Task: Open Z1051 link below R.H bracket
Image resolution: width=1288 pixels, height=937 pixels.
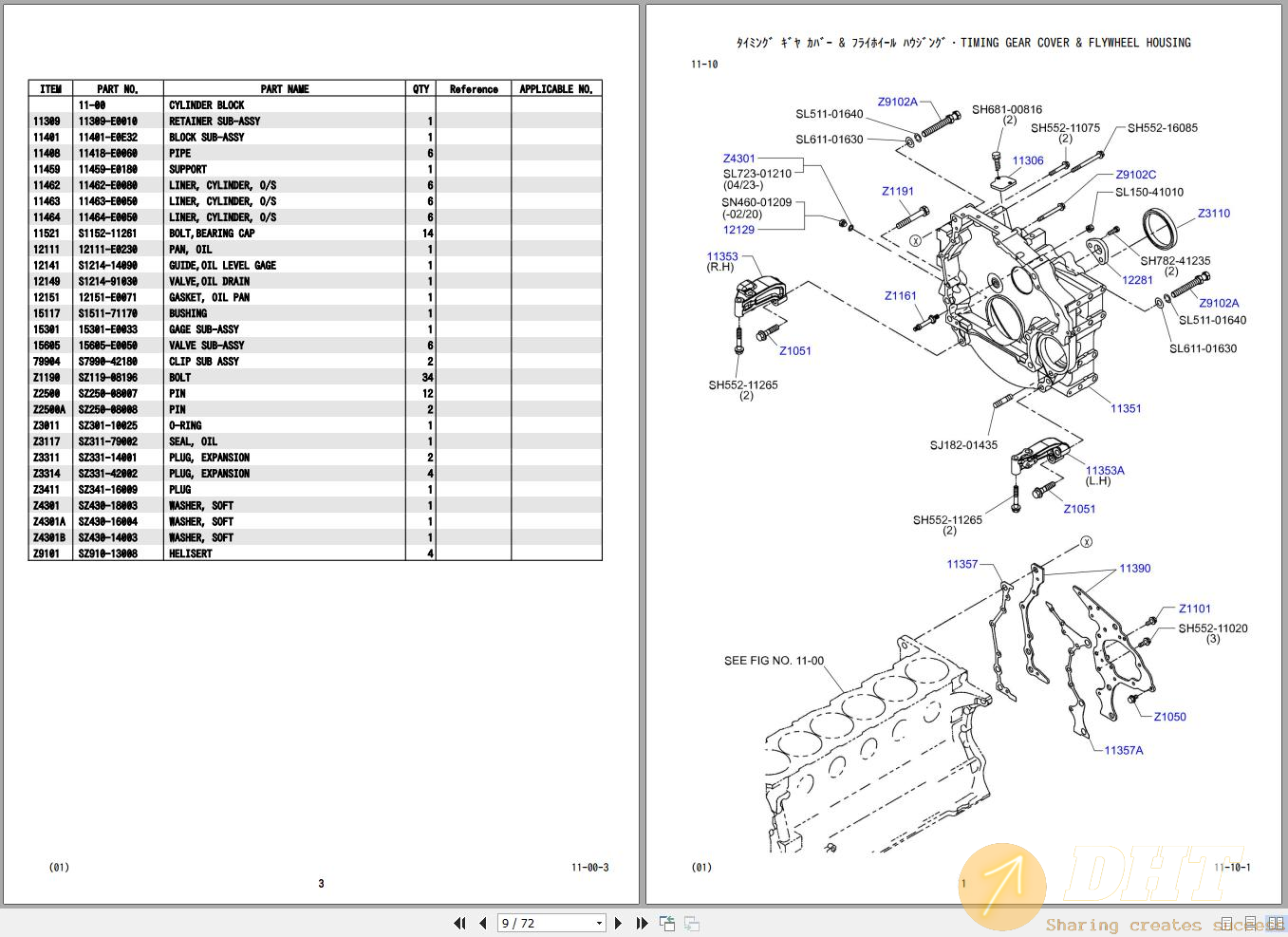Action: point(795,350)
